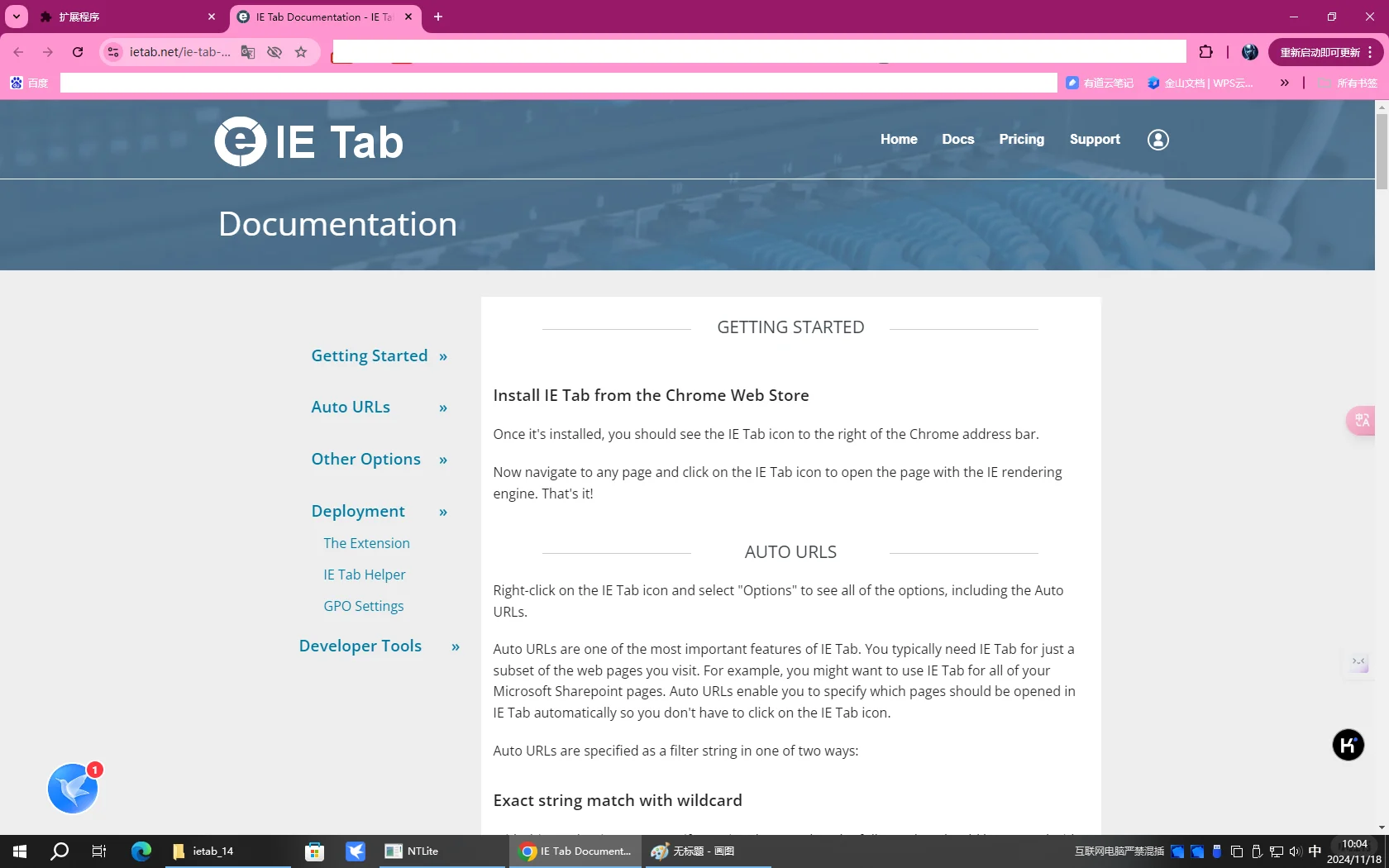Add a new tab with plus button
1389x868 pixels.
click(438, 17)
